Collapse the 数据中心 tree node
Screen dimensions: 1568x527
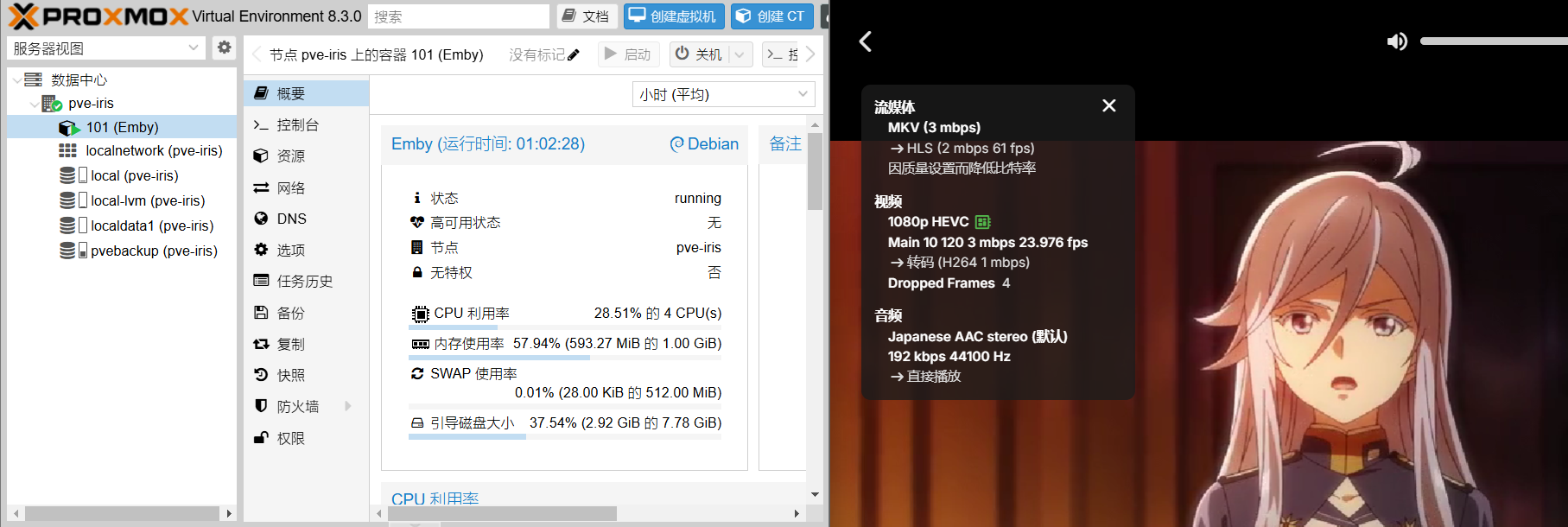pyautogui.click(x=16, y=80)
